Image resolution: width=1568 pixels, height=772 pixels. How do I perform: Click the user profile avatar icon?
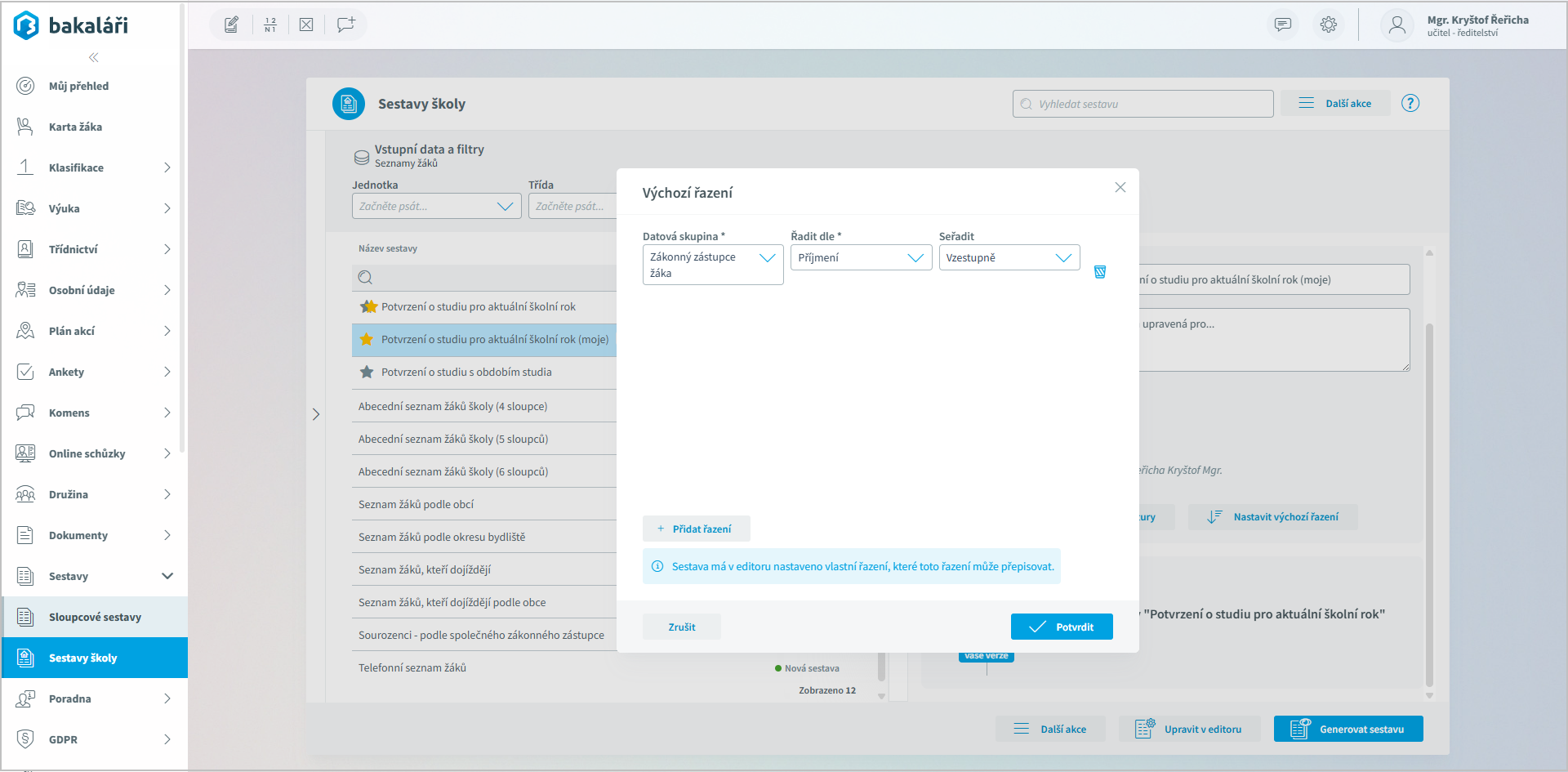pyautogui.click(x=1397, y=25)
